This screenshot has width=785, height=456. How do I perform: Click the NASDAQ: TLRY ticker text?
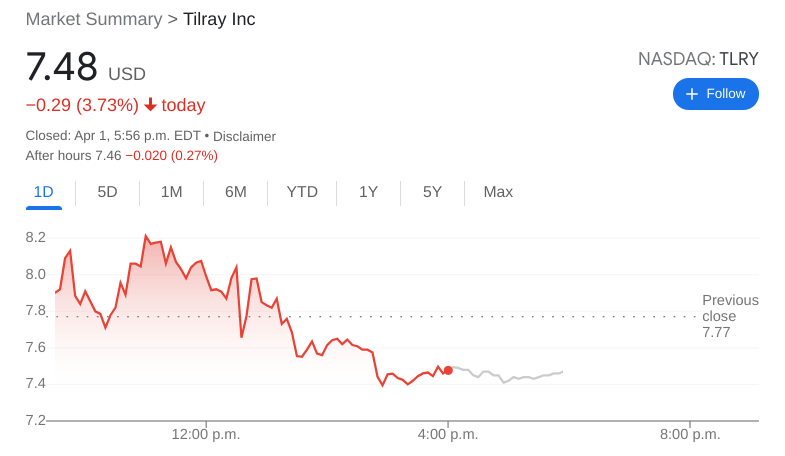698,59
